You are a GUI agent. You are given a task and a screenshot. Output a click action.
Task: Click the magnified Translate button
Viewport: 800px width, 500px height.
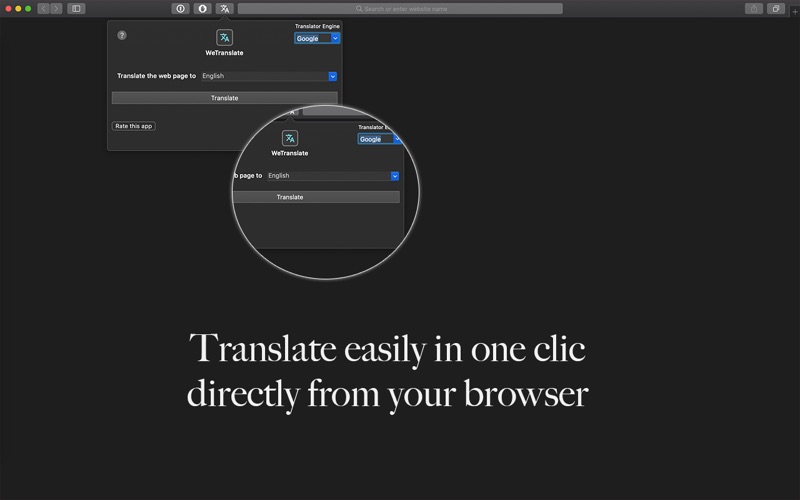point(316,197)
